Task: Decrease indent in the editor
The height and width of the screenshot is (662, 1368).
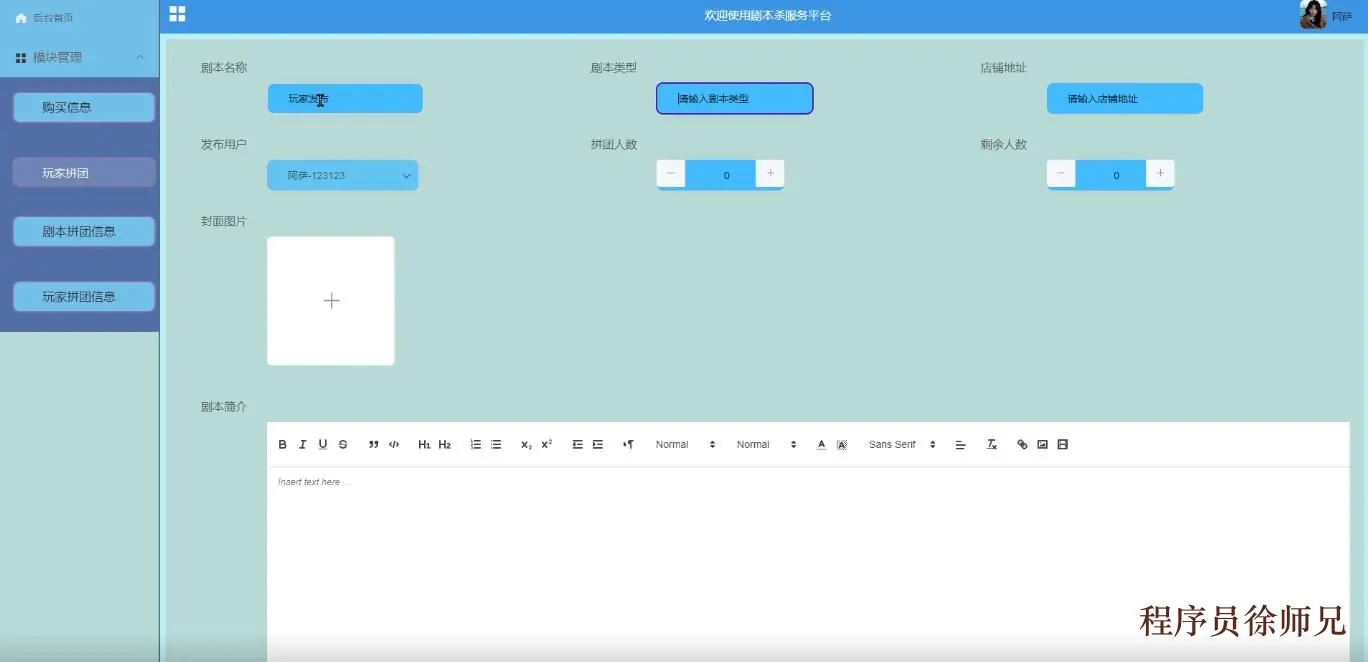Action: point(577,444)
